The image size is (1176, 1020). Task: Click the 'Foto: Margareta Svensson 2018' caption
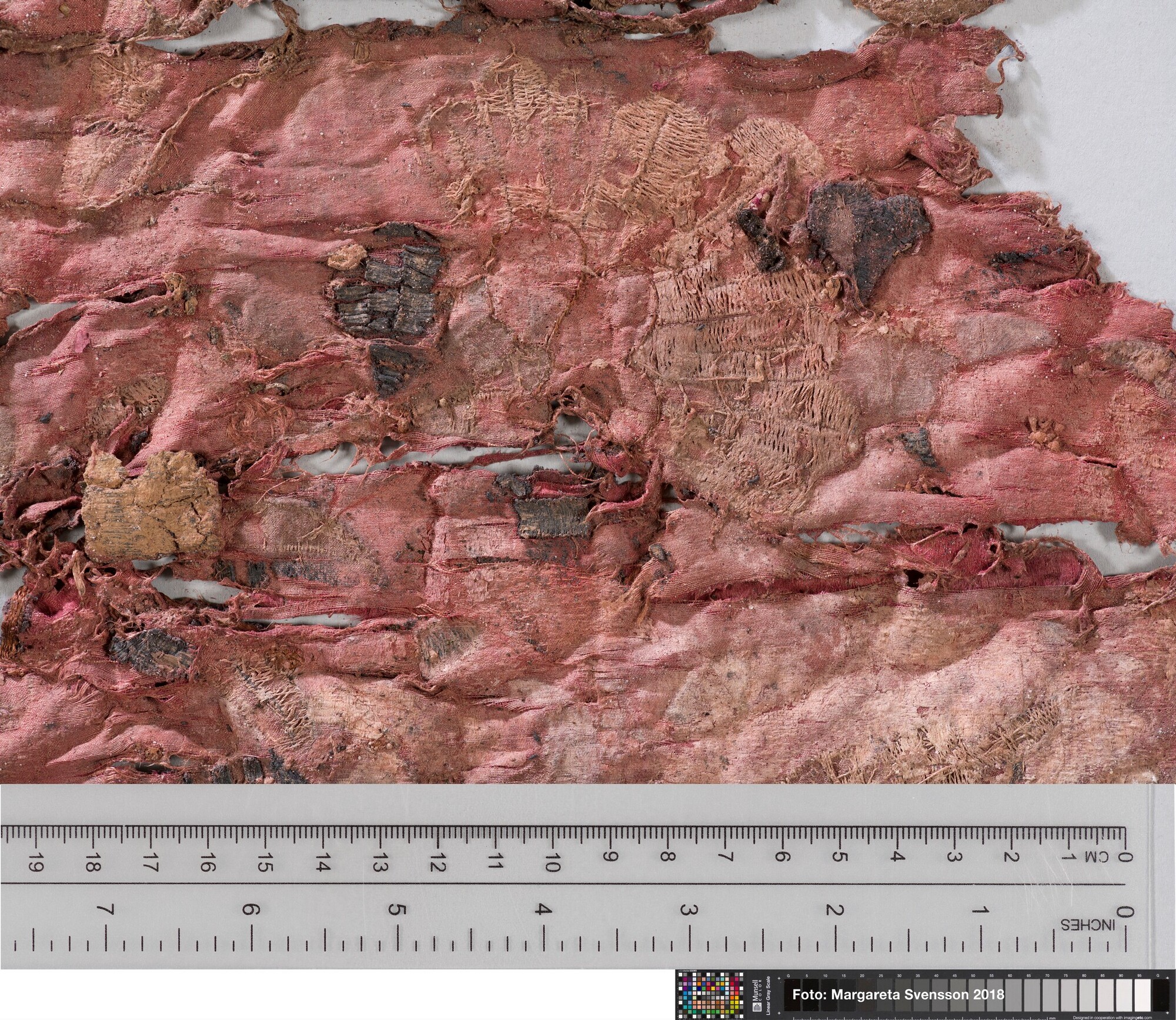pos(898,995)
